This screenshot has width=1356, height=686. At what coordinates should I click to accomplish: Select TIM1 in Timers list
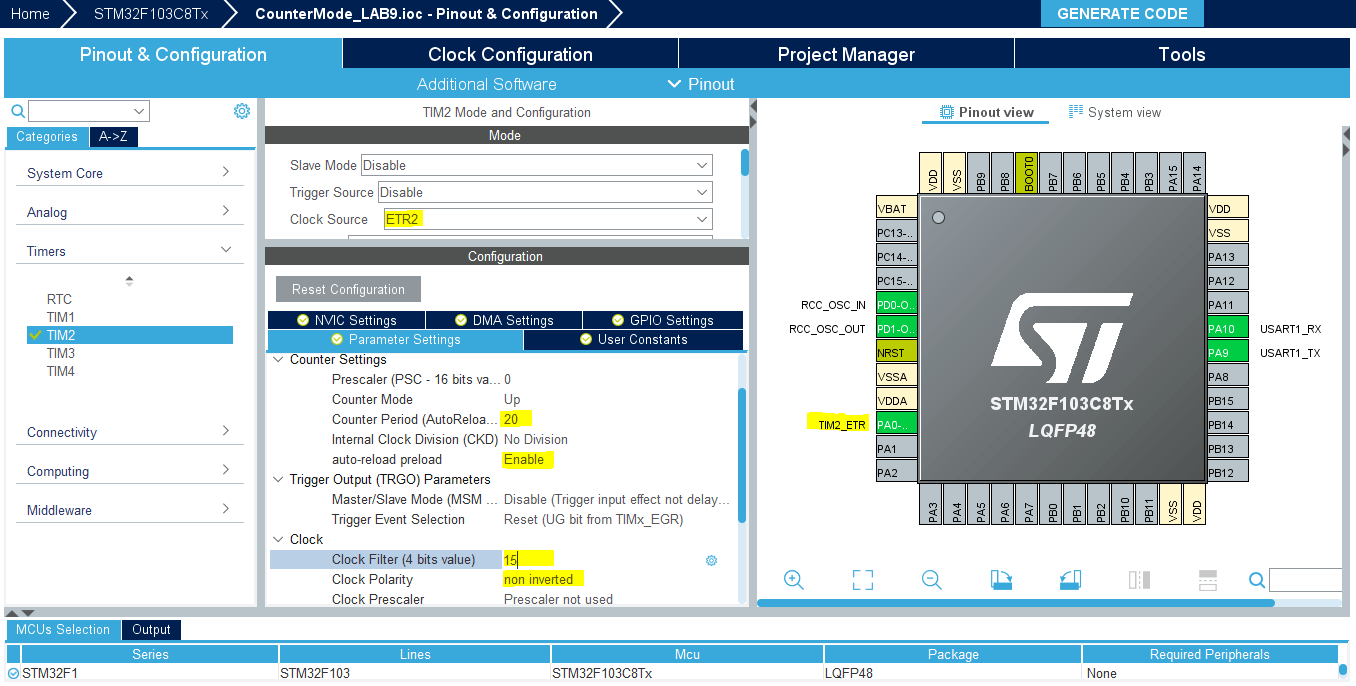point(61,317)
